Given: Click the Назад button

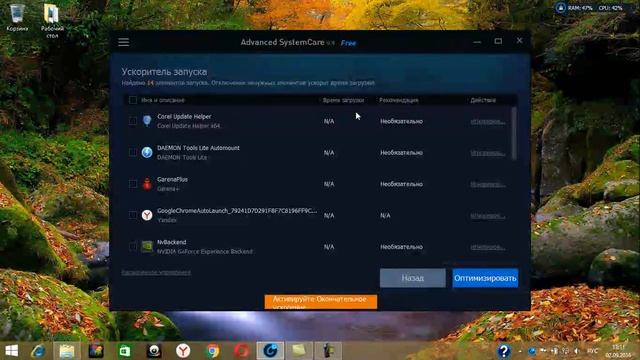Looking at the screenshot, I should coord(413,278).
